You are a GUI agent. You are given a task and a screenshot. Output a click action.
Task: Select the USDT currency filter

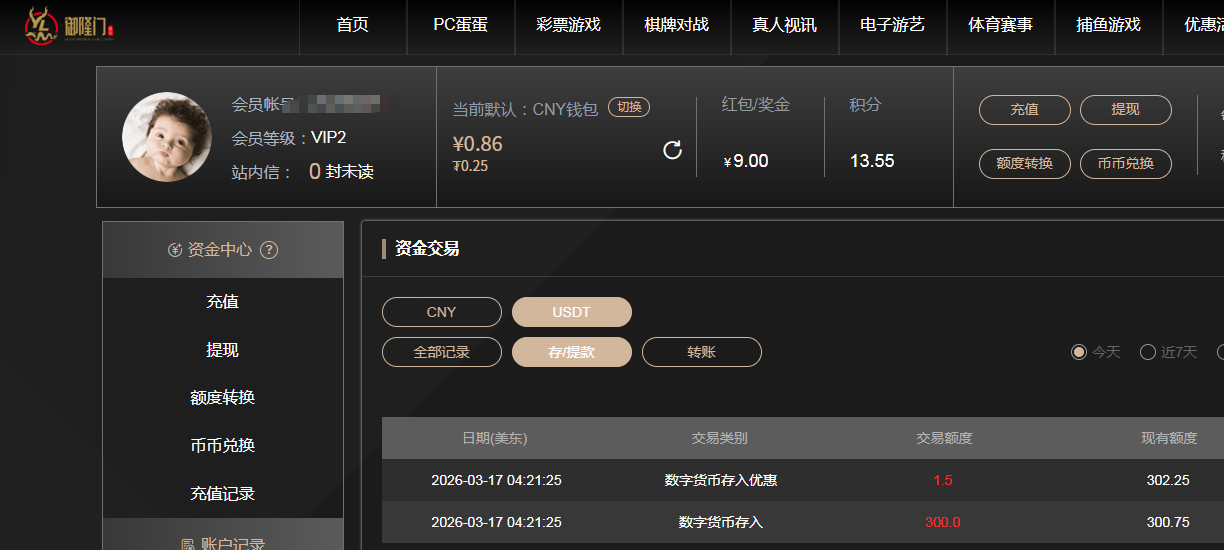pyautogui.click(x=571, y=312)
